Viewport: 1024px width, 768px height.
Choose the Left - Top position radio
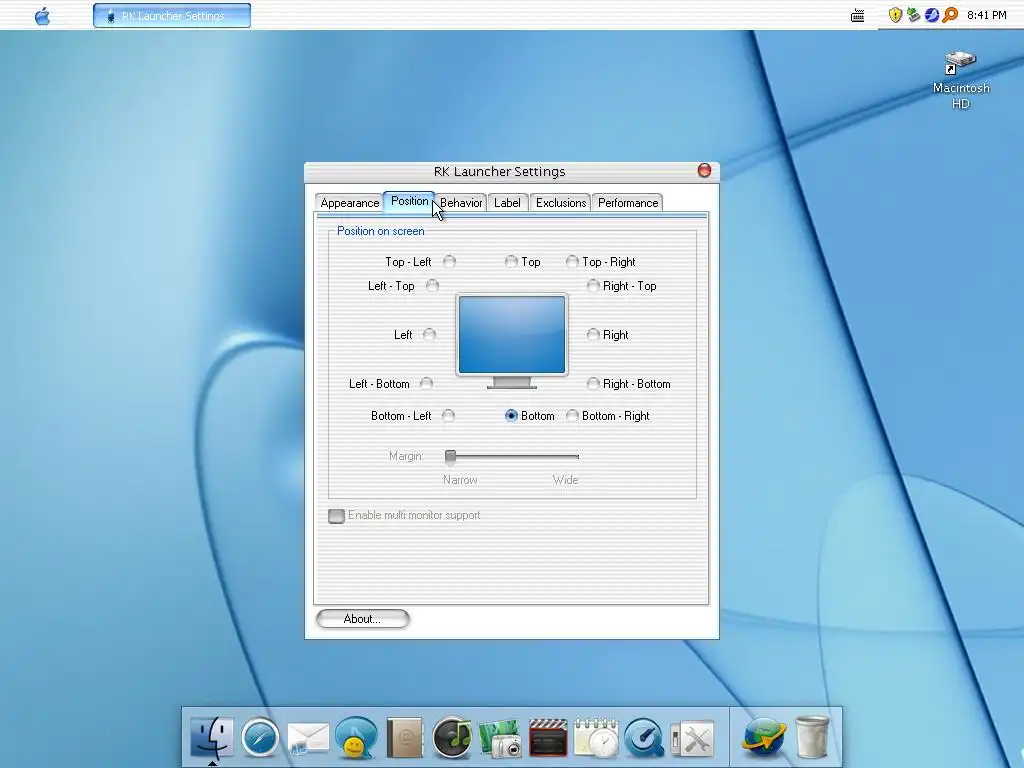point(432,286)
